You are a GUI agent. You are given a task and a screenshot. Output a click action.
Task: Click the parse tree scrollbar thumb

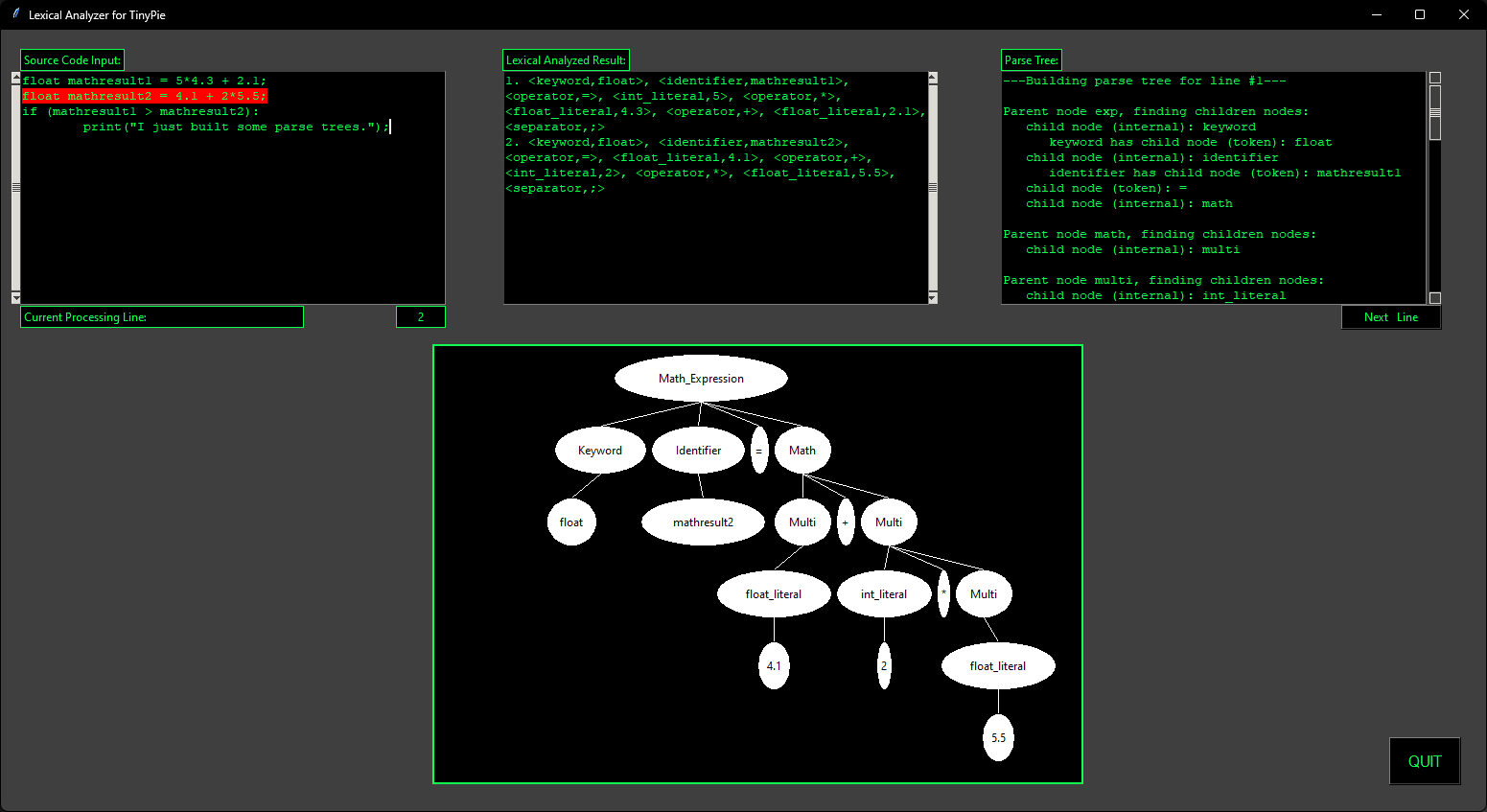1435,112
